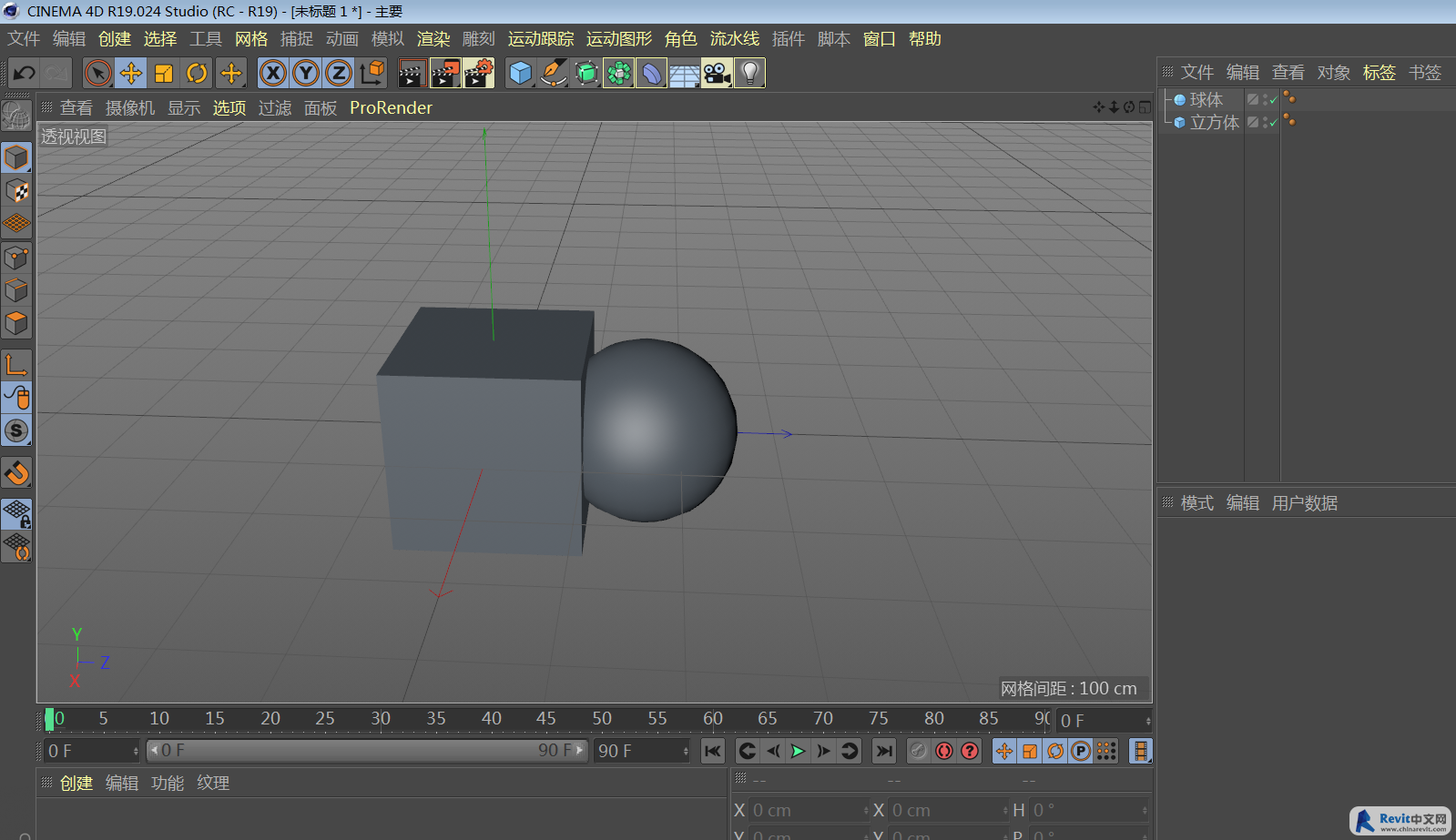This screenshot has width=1456, height=840.
Task: Toggle Position keyframe recording icon
Action: coord(1004,751)
